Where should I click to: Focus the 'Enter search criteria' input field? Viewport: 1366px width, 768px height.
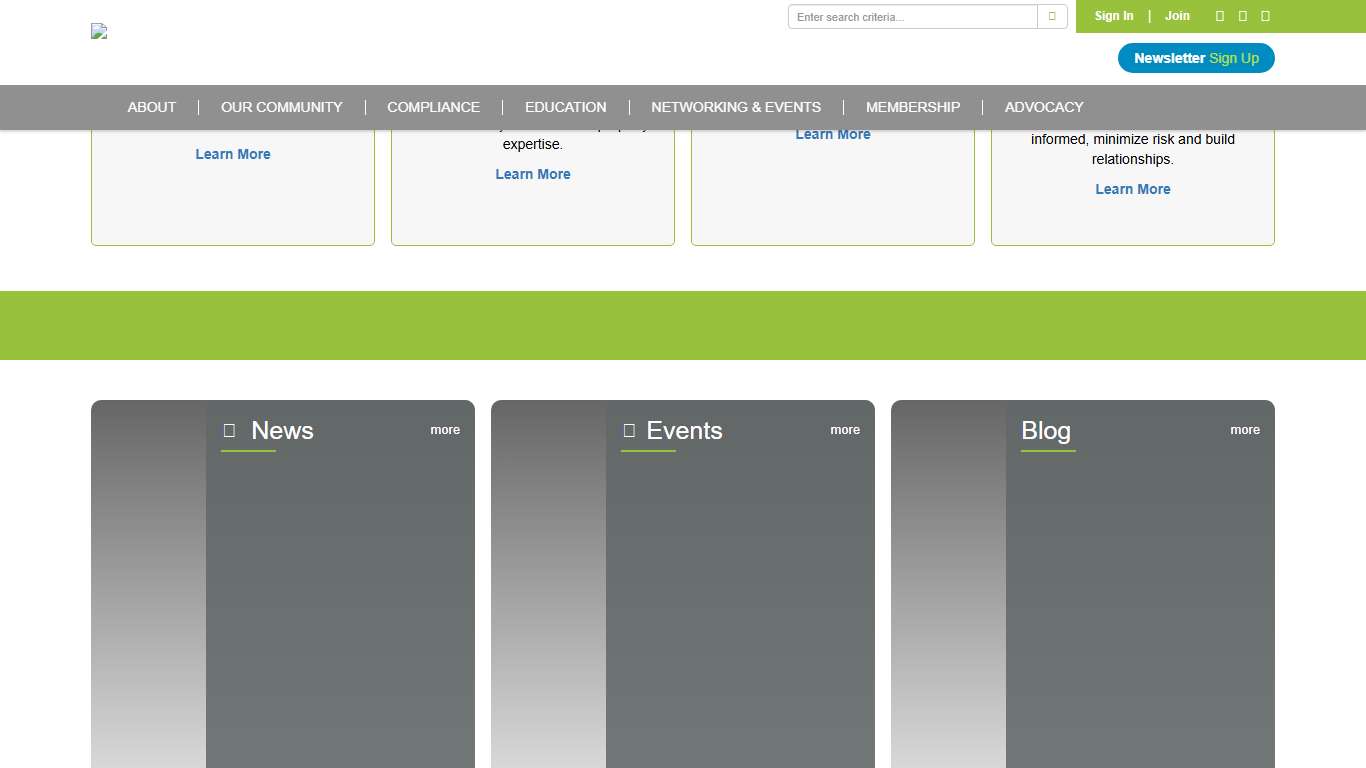[x=912, y=17]
